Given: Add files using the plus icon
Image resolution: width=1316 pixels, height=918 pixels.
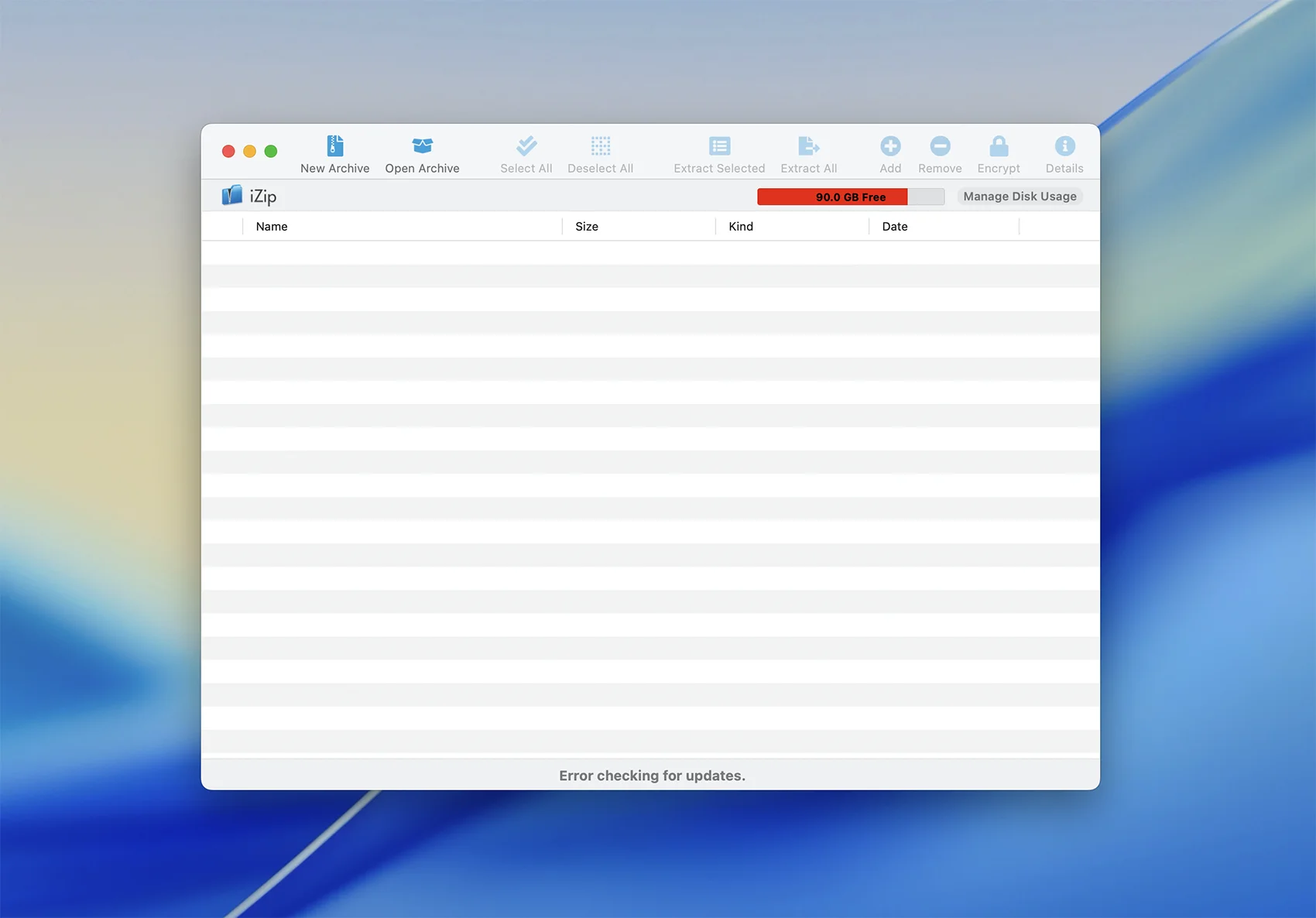Looking at the screenshot, I should pos(890,146).
